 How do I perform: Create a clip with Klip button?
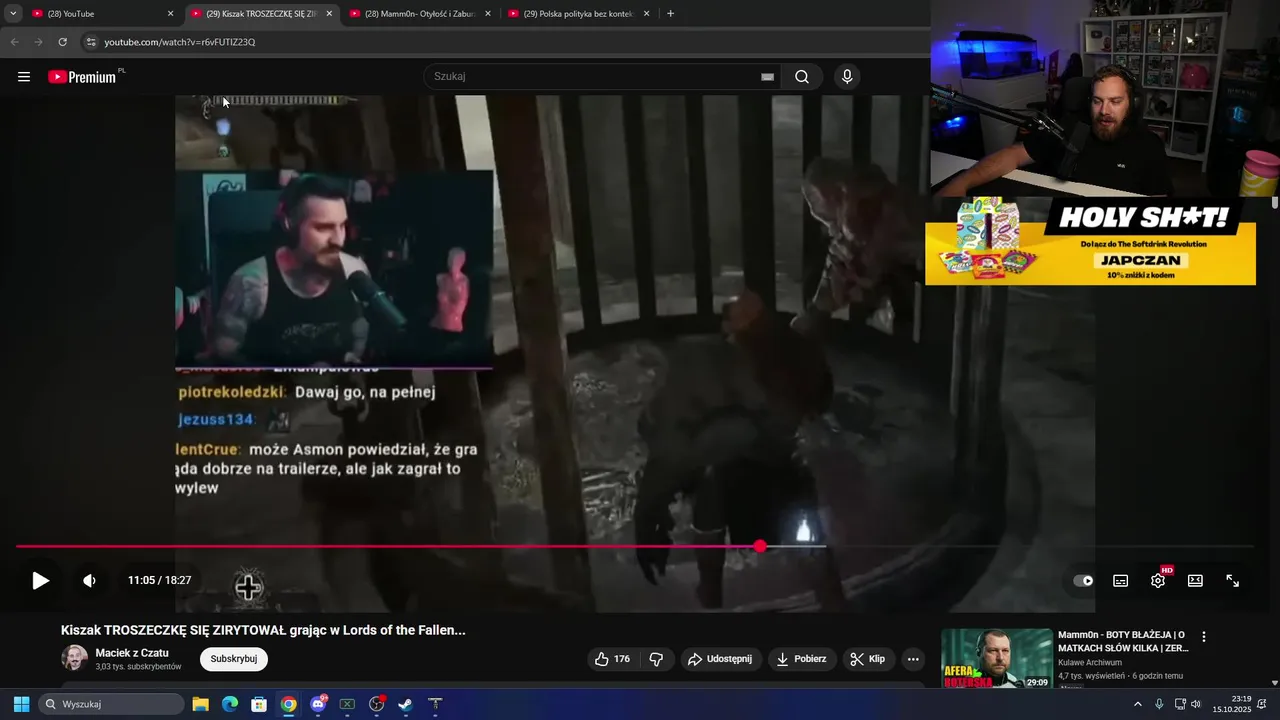coord(868,659)
